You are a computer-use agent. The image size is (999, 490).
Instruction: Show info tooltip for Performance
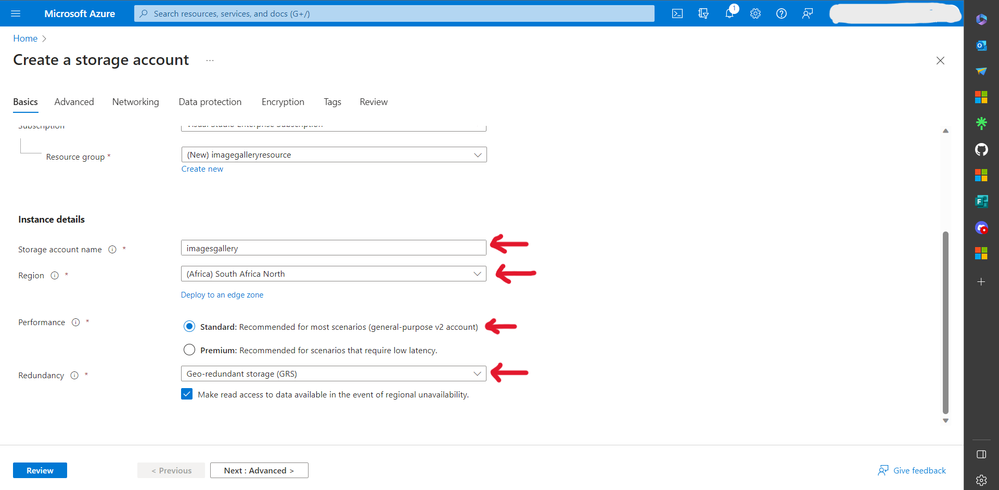[x=75, y=322]
